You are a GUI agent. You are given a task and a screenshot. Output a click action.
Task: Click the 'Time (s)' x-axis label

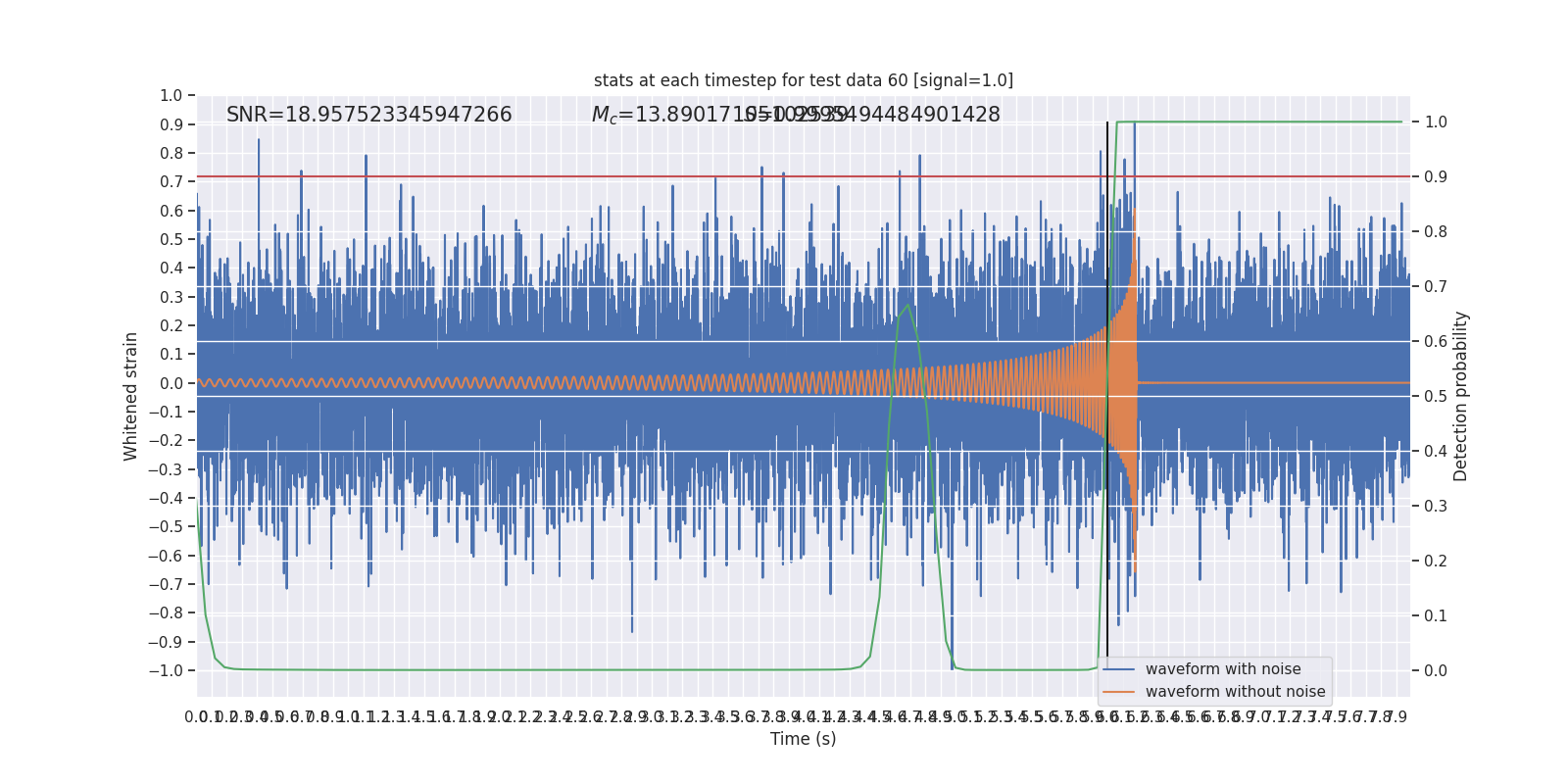(804, 739)
